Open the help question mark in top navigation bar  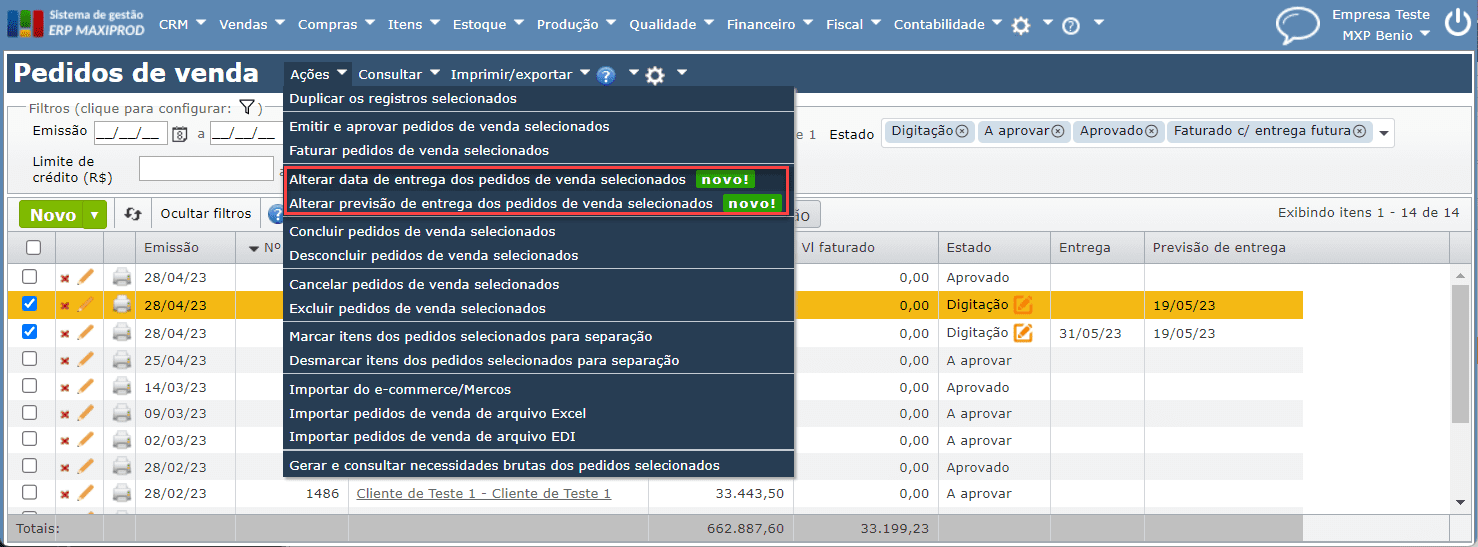pyautogui.click(x=1071, y=26)
